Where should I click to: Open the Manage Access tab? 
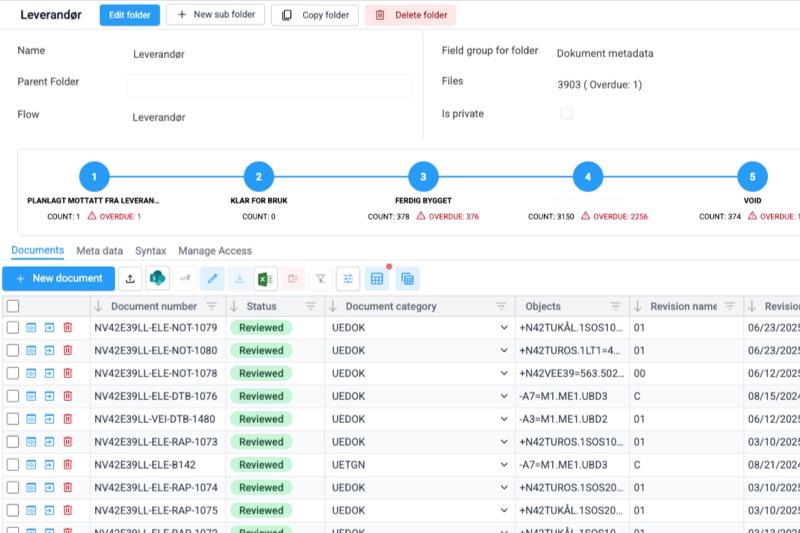215,250
